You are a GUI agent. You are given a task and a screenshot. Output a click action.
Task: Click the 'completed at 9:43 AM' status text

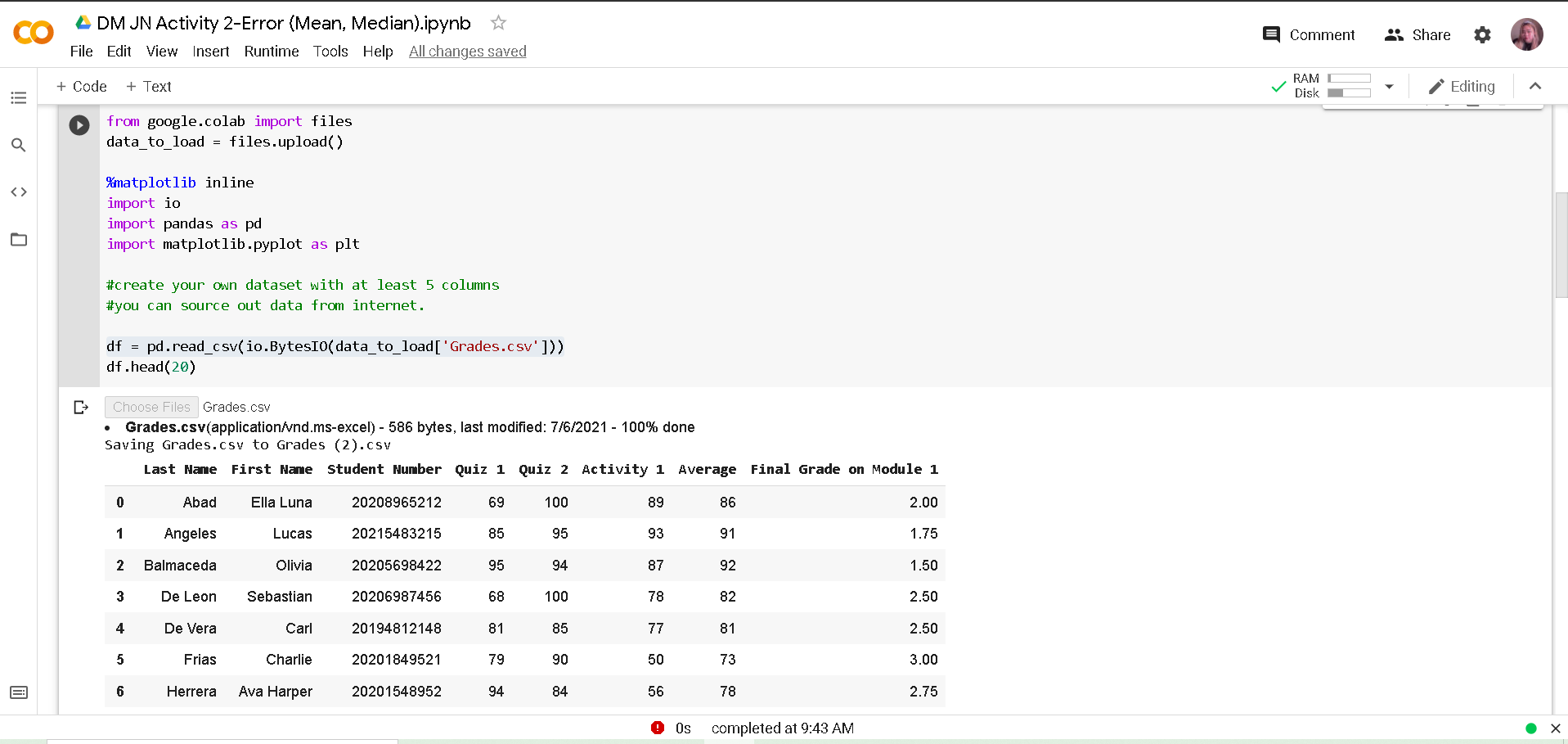click(x=783, y=728)
